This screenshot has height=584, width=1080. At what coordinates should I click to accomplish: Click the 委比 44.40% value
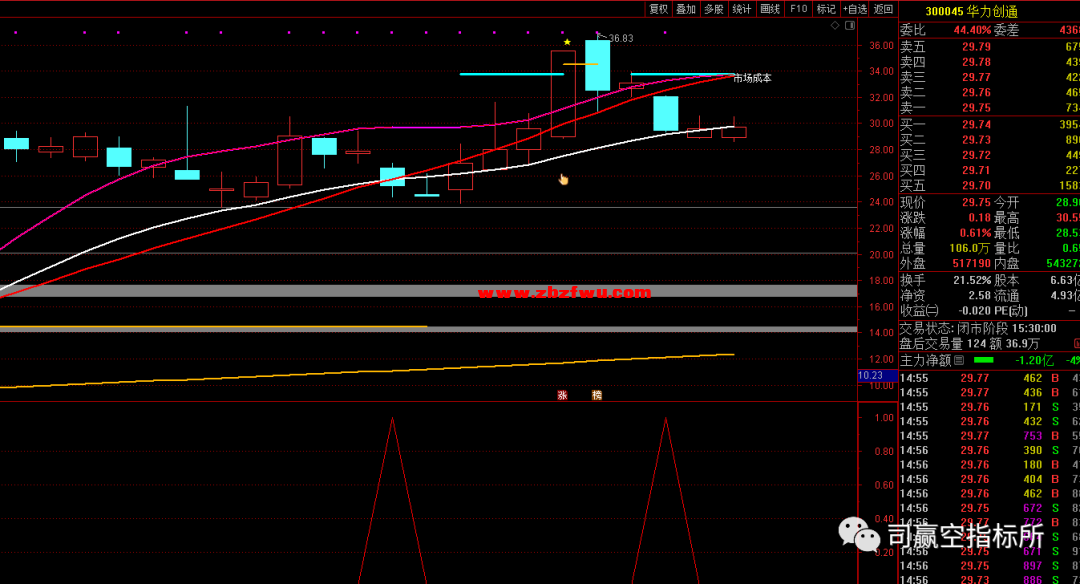point(972,30)
